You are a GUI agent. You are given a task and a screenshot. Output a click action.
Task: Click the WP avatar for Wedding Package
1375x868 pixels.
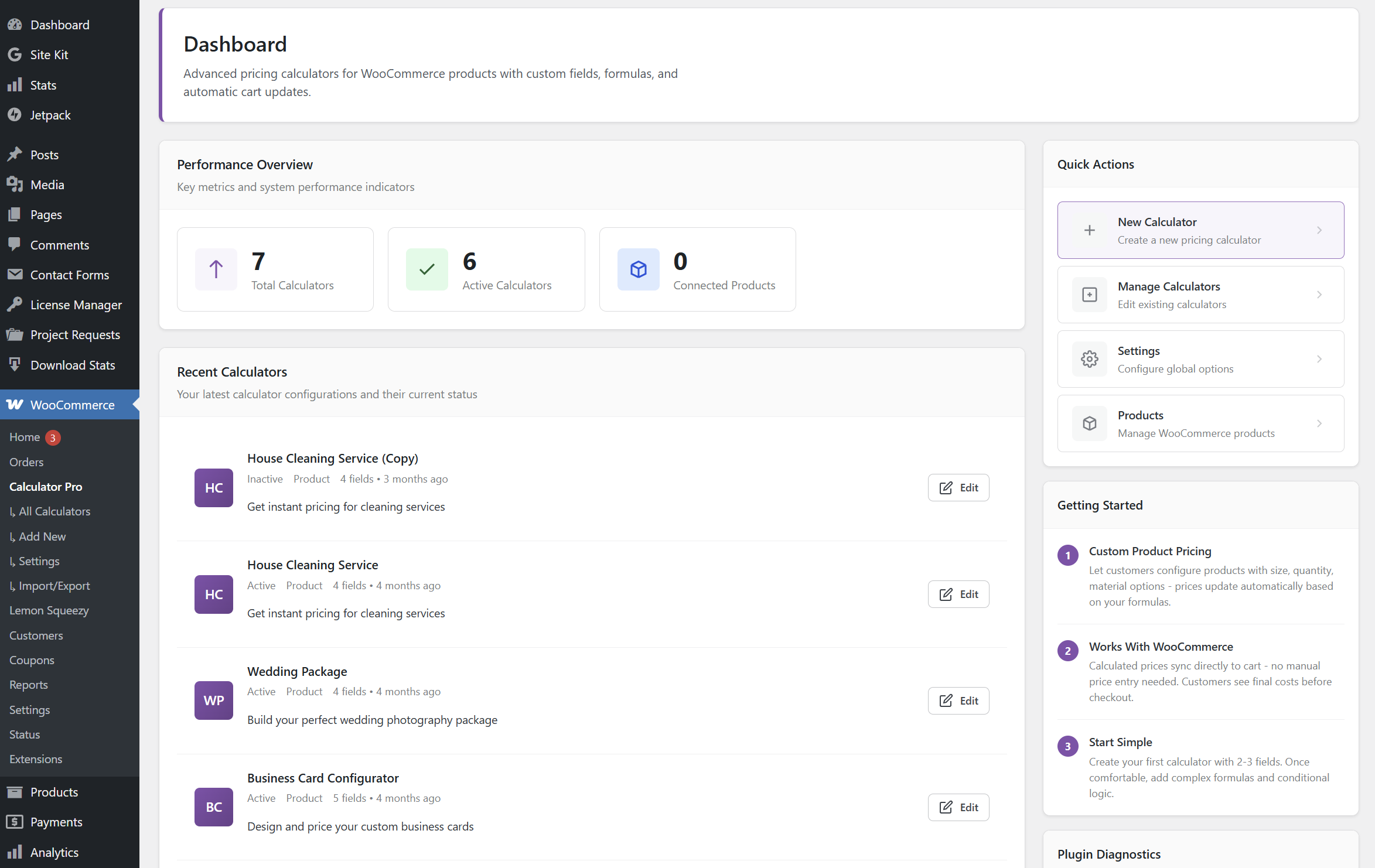[x=213, y=700]
